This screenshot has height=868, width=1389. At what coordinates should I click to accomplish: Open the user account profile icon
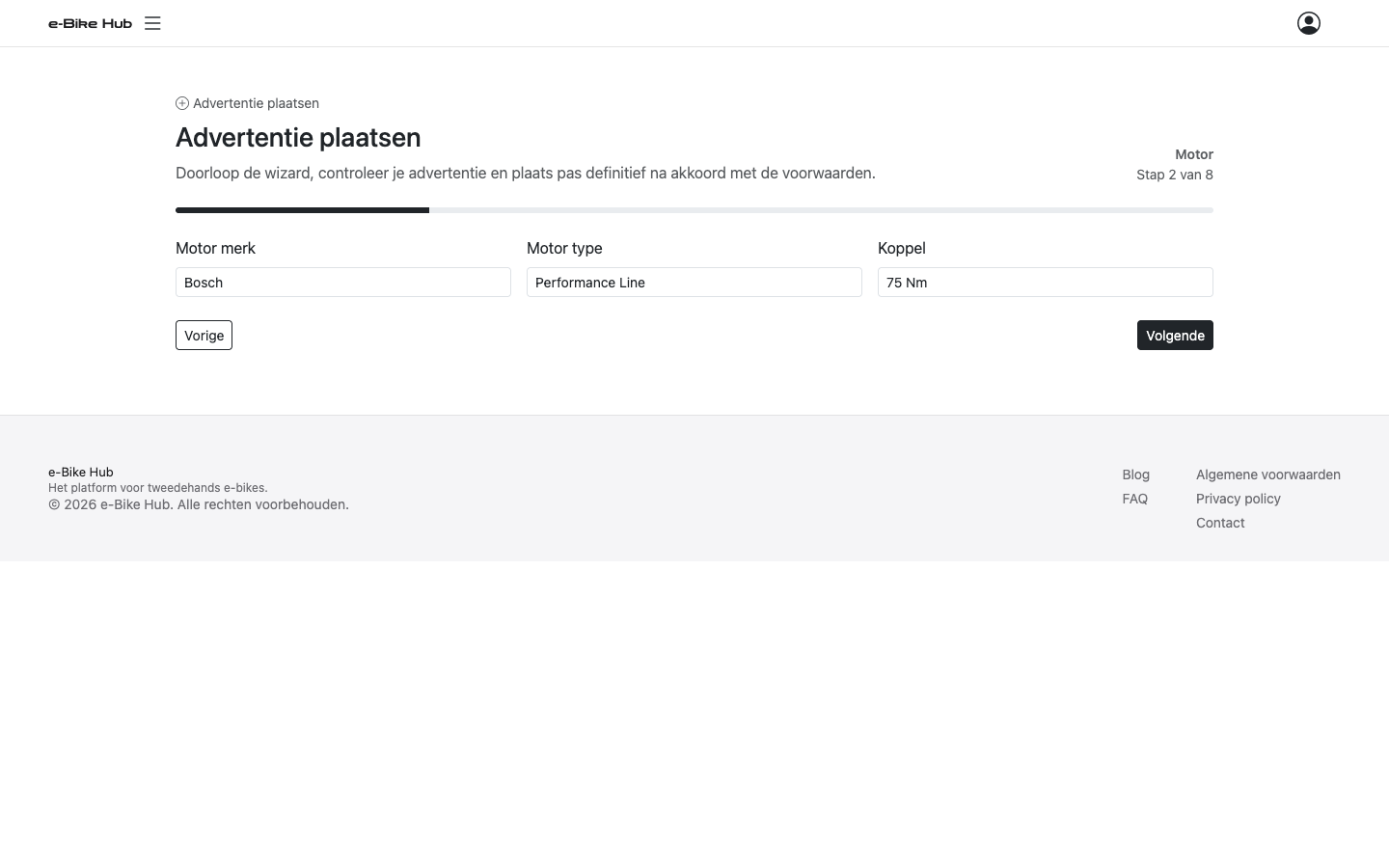(x=1309, y=23)
